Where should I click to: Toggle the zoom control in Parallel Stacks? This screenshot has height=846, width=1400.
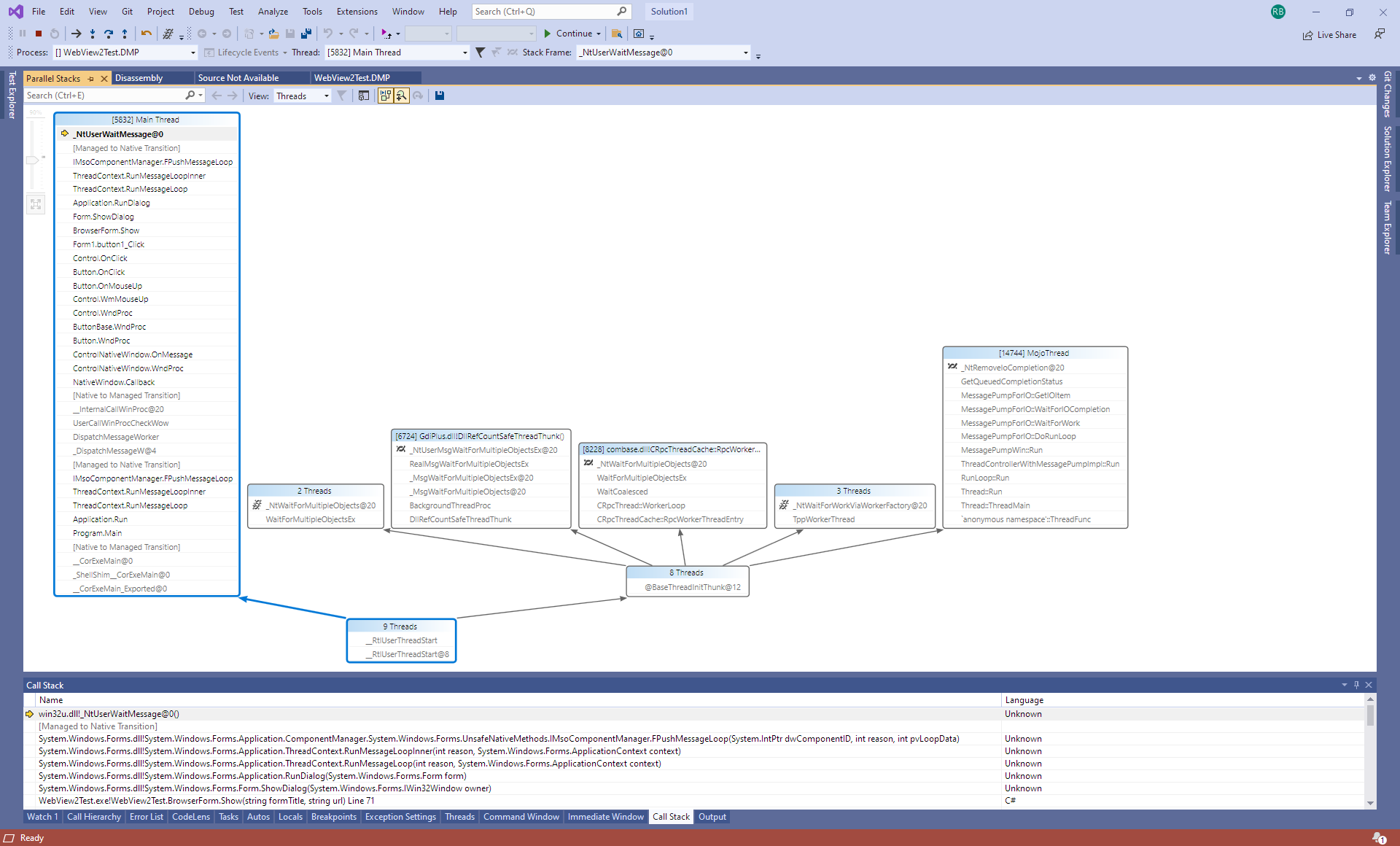[x=402, y=96]
